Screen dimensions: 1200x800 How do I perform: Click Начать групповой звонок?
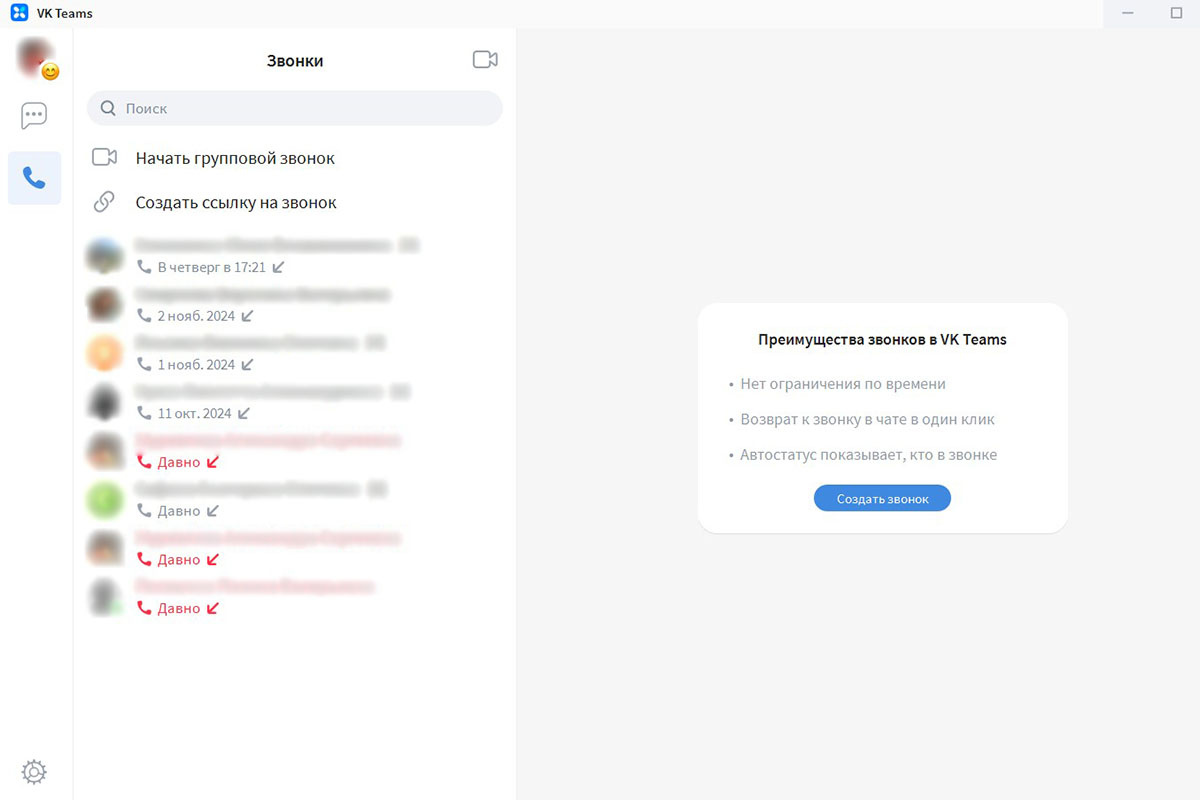[235, 157]
